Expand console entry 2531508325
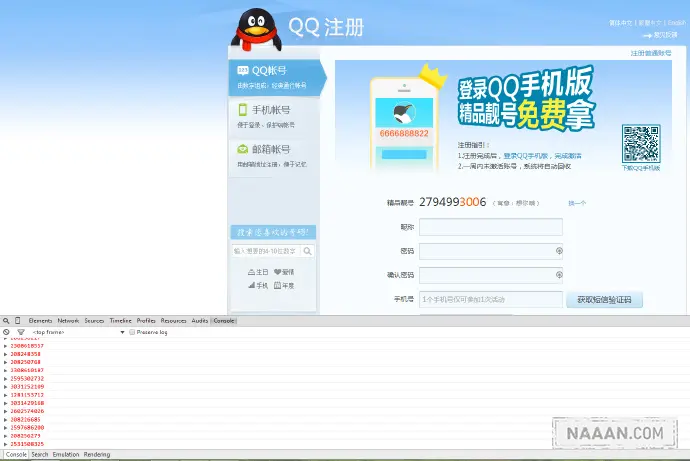 click(x=5, y=444)
